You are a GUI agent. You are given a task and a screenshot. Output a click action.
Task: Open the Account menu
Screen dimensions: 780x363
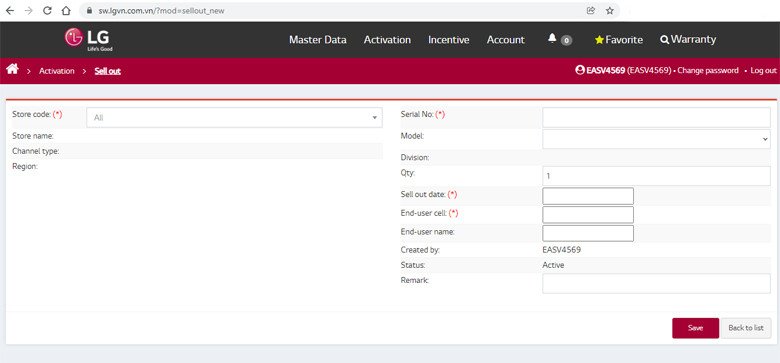click(x=505, y=40)
